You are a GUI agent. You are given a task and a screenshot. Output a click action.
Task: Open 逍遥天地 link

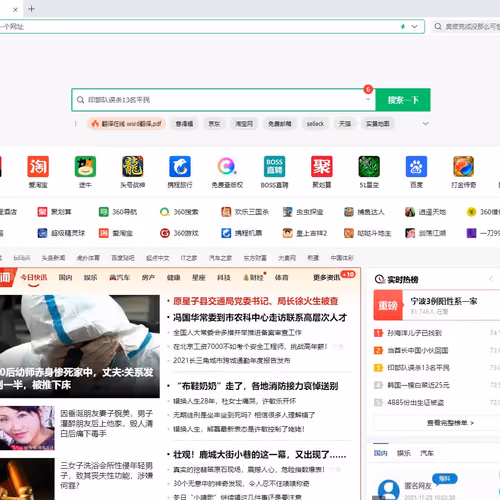(x=425, y=212)
